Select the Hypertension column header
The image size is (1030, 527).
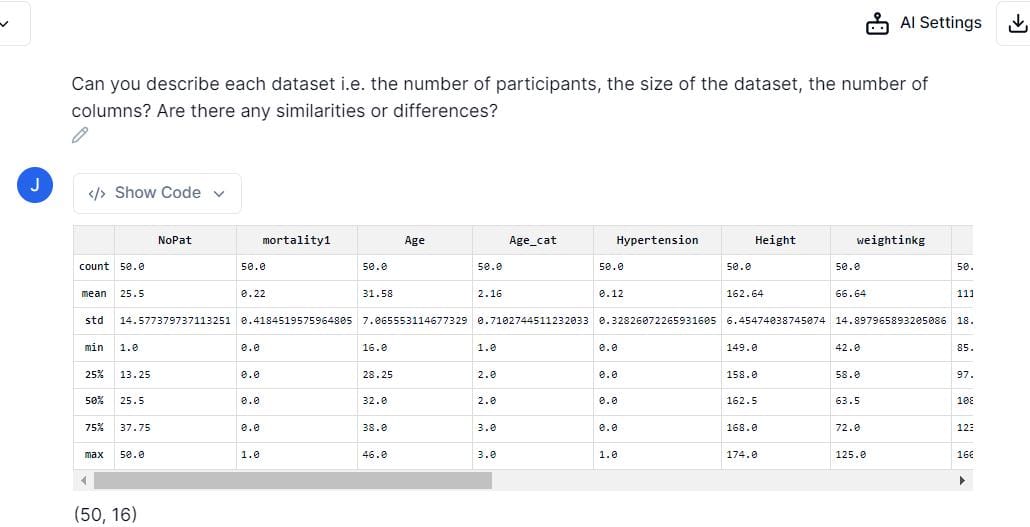click(657, 241)
